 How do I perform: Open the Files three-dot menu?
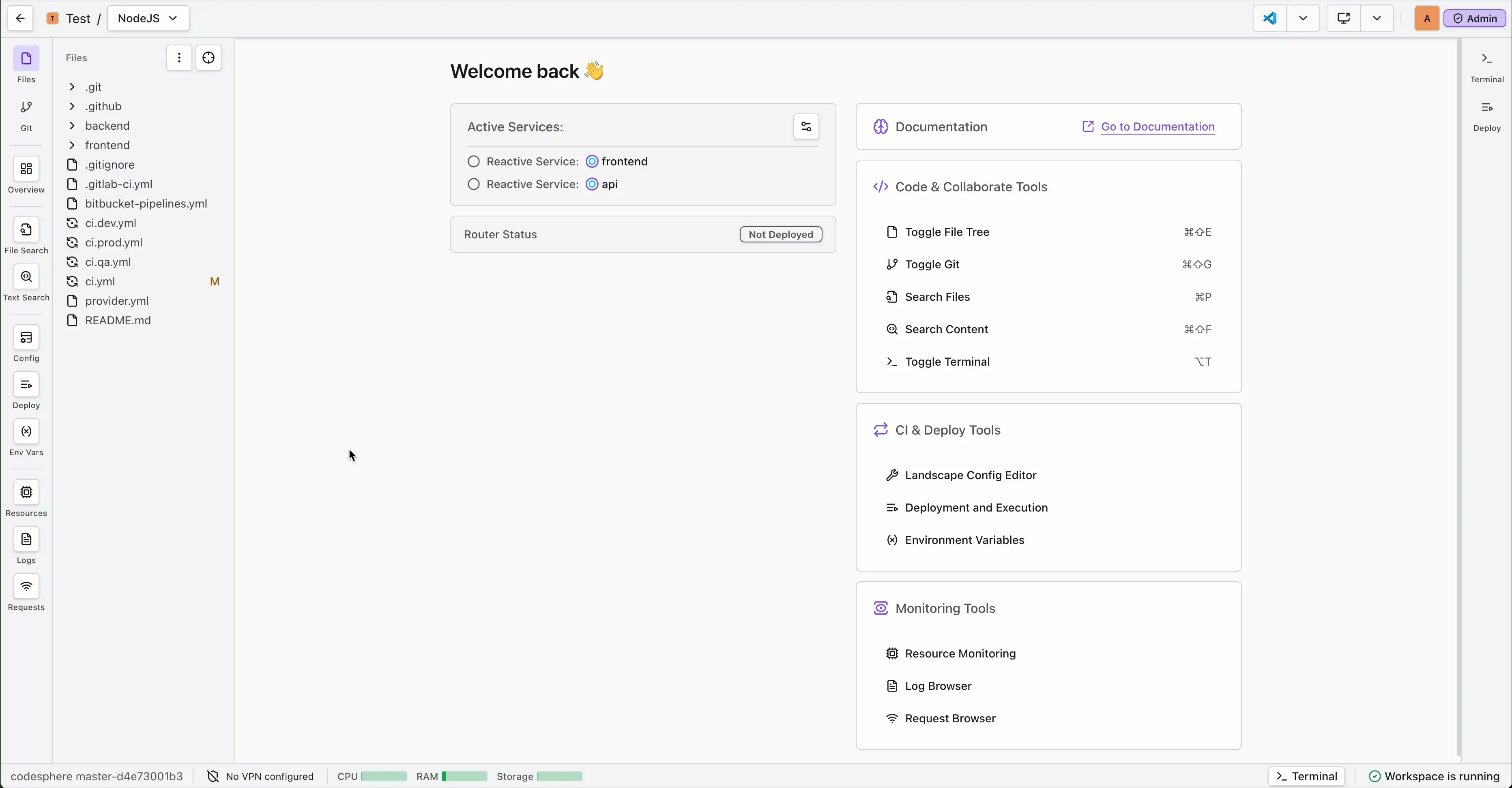coord(179,58)
